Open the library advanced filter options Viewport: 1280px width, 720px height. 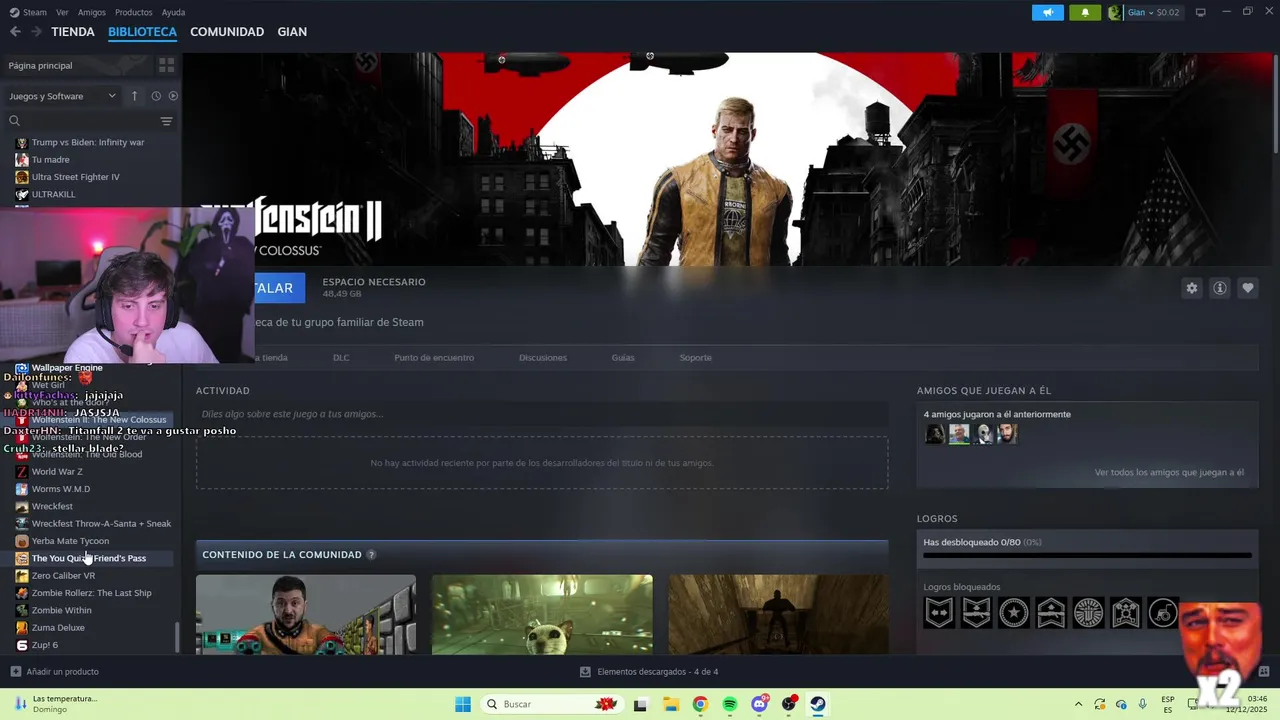pyautogui.click(x=166, y=121)
